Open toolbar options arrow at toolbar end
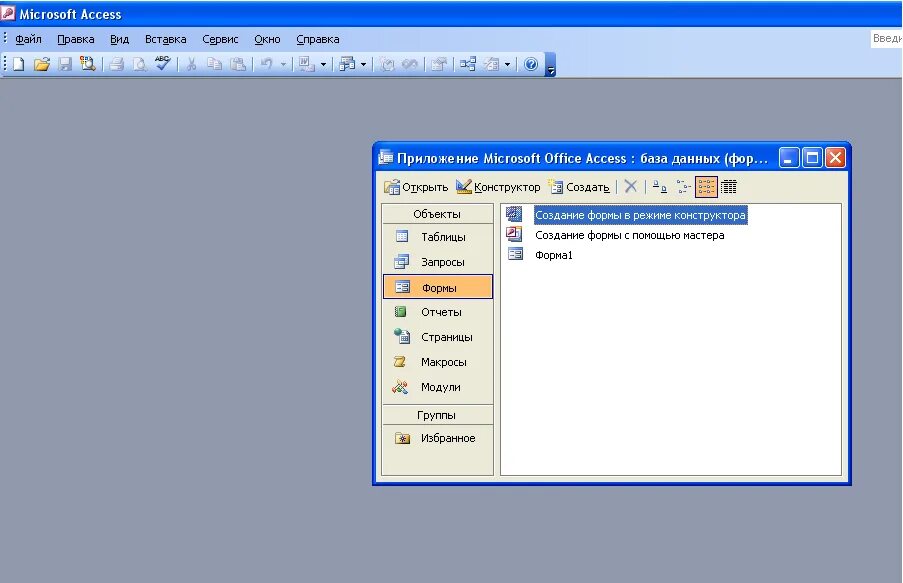 click(551, 65)
